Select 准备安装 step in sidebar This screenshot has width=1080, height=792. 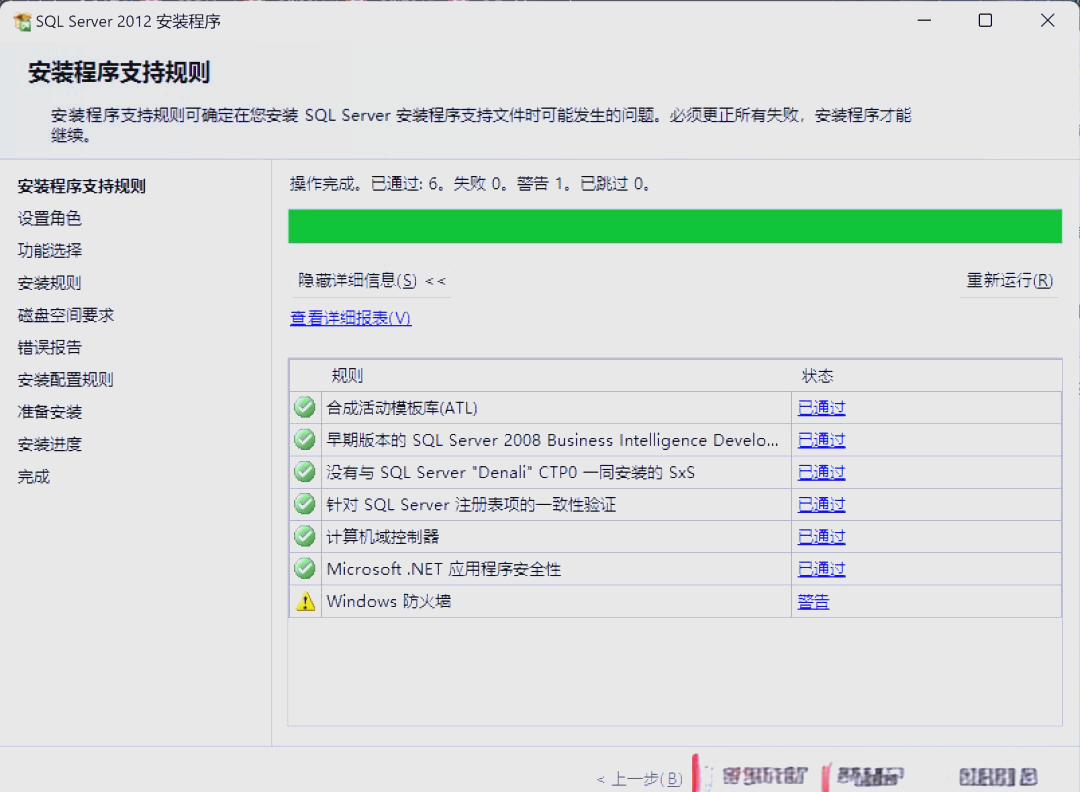point(50,412)
